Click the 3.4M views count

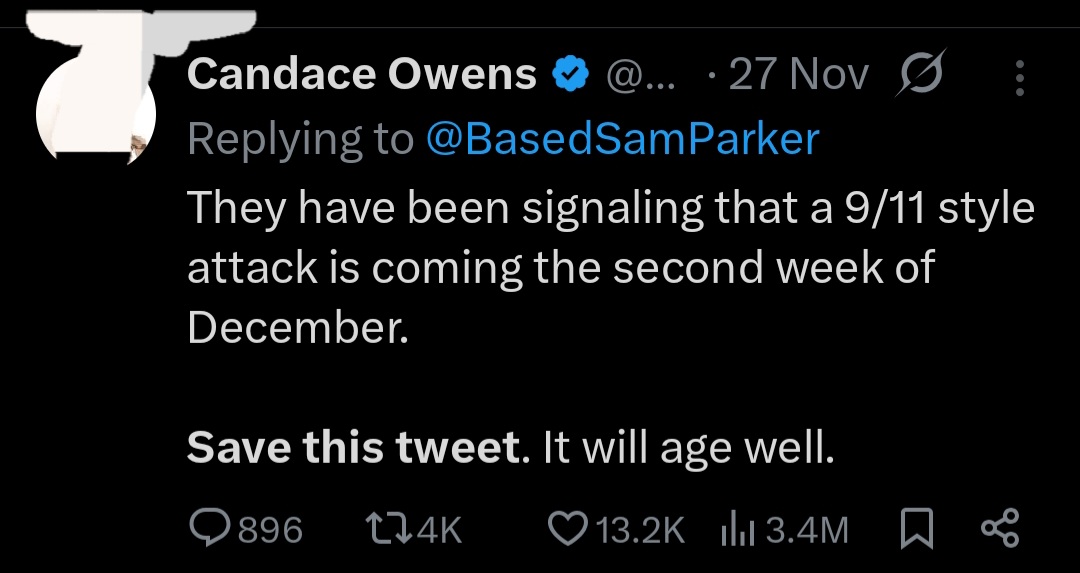coord(806,529)
